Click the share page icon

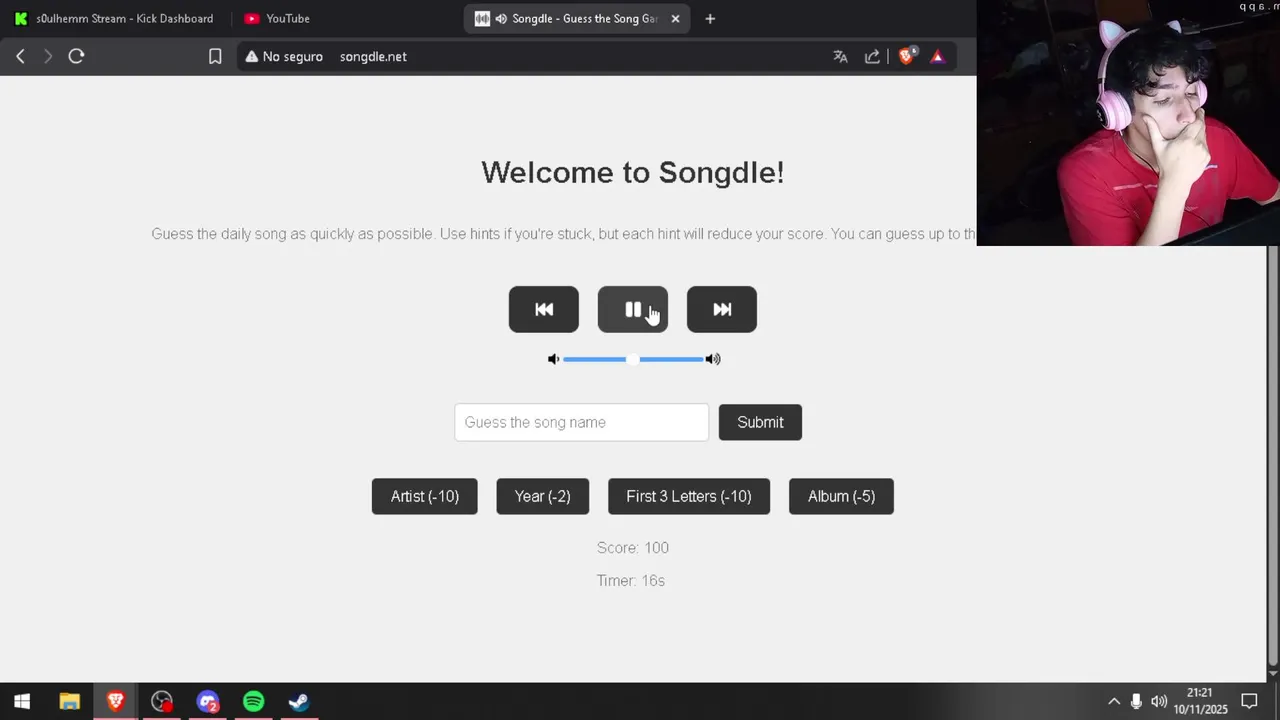[x=872, y=56]
